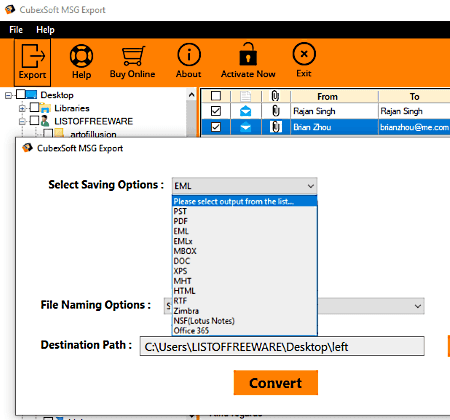
Task: Select EML in the dropdown list
Action: [244, 231]
